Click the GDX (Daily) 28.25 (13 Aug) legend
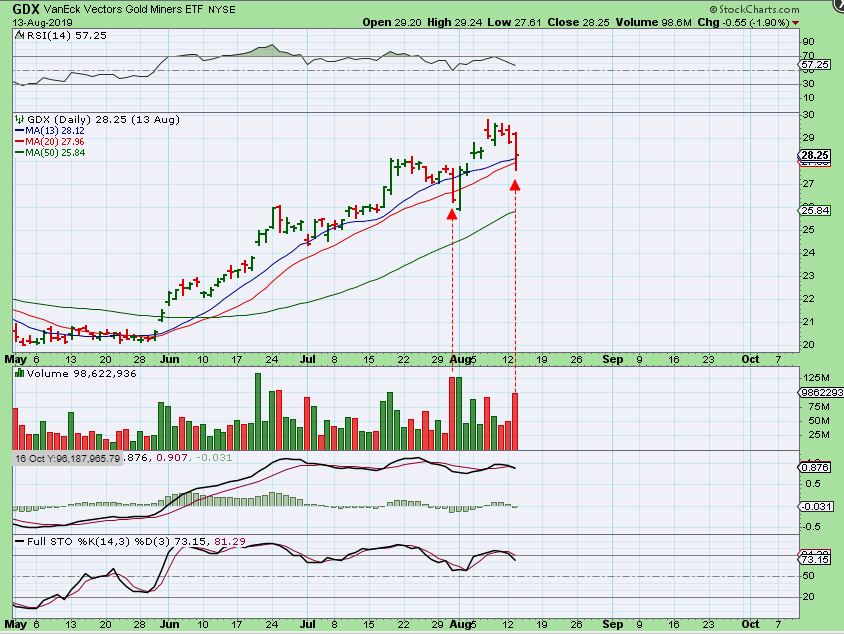The width and height of the screenshot is (844, 634). tap(103, 119)
